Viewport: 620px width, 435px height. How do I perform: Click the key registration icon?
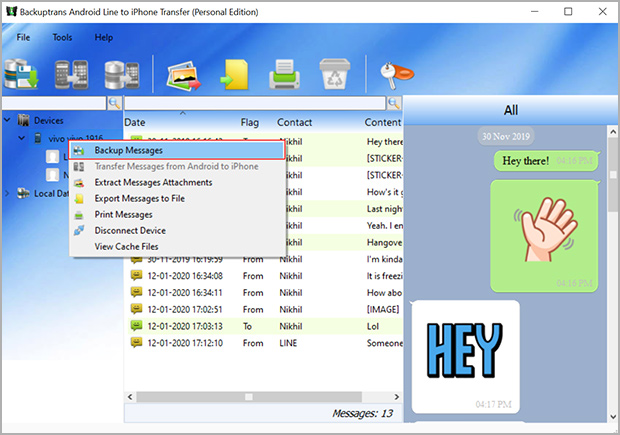(386, 73)
